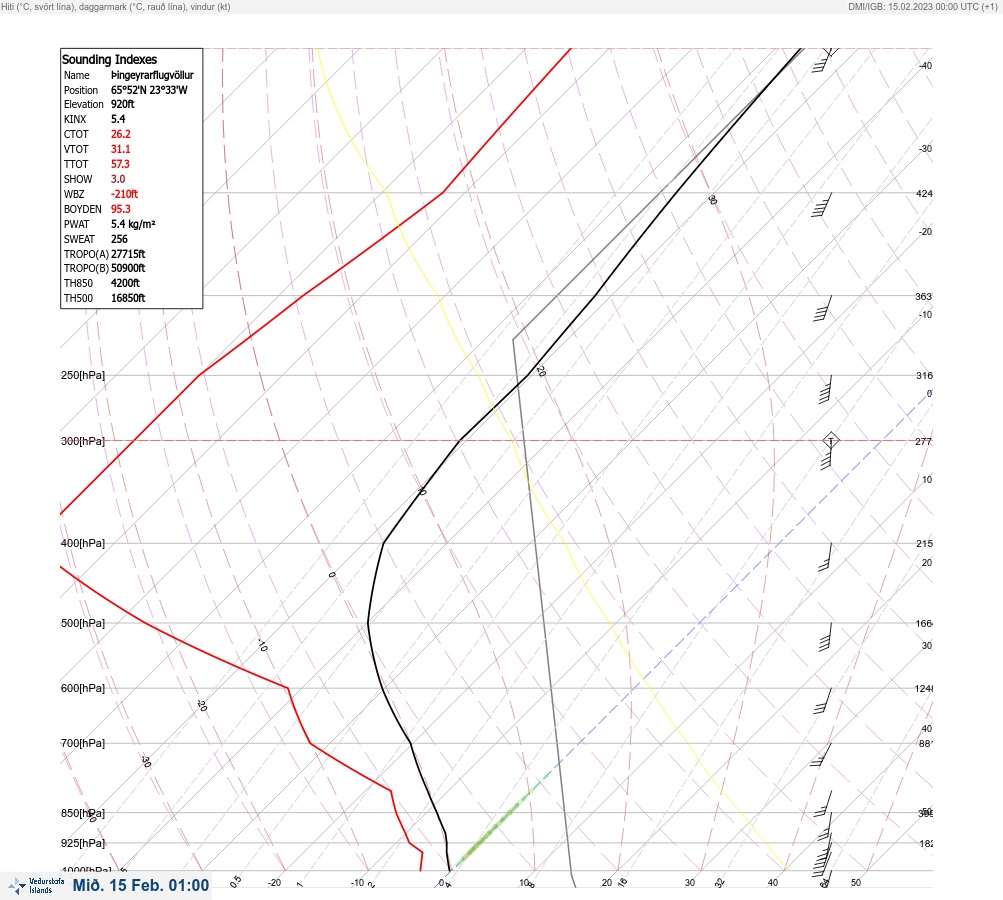Click the 600[hPa] pressure label
The height and width of the screenshot is (900, 1003).
point(83,688)
